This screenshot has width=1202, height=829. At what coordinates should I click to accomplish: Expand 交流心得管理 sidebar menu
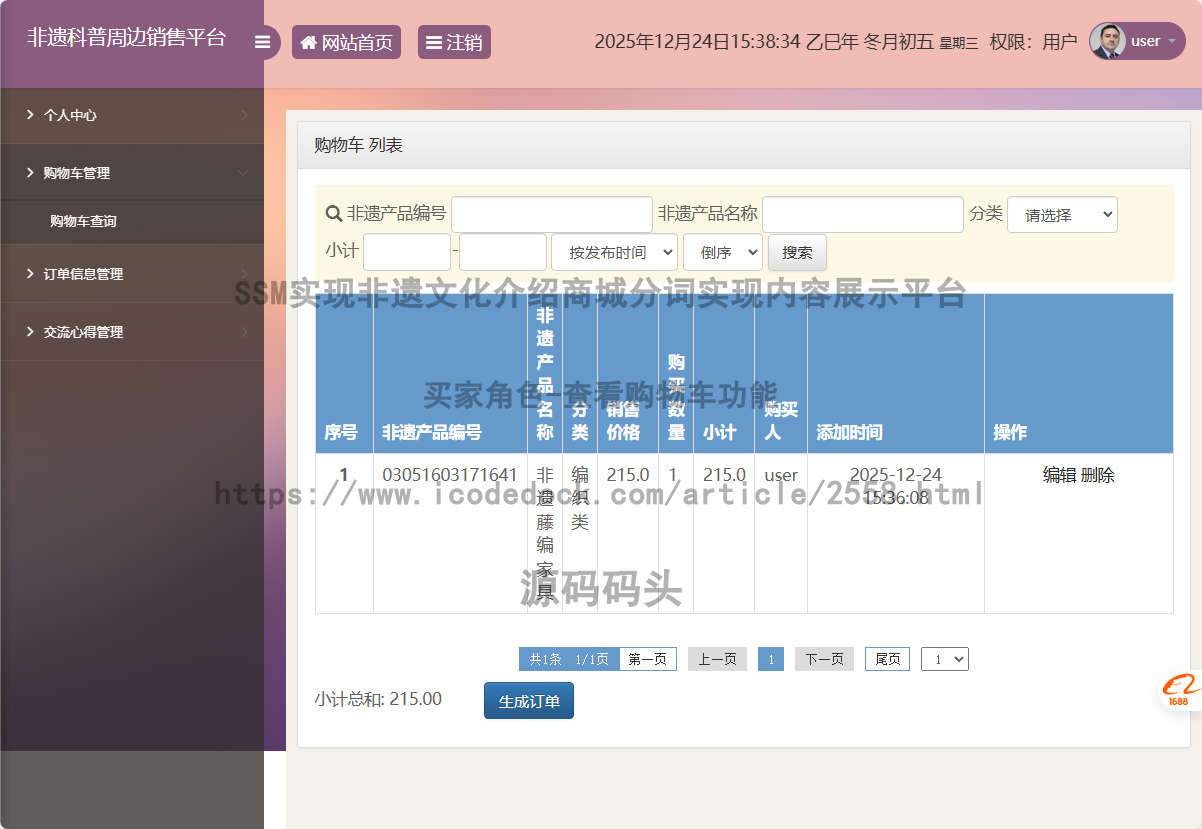click(132, 332)
